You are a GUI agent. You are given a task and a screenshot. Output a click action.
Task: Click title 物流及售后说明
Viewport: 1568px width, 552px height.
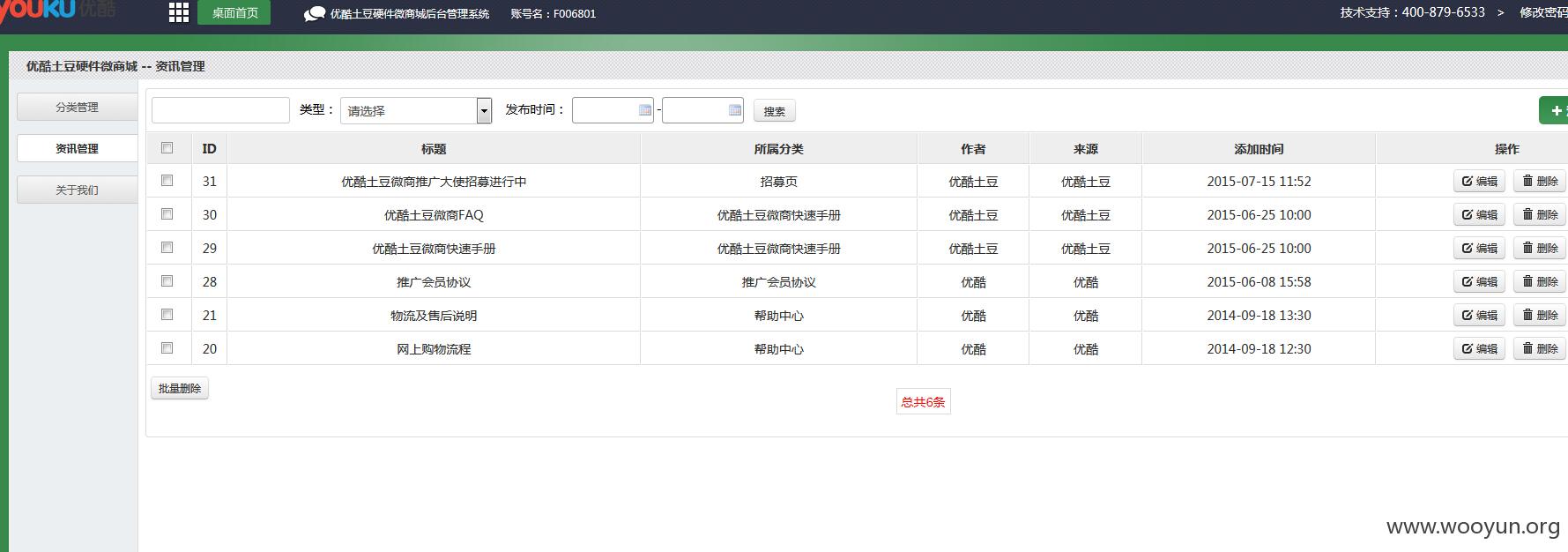434,316
